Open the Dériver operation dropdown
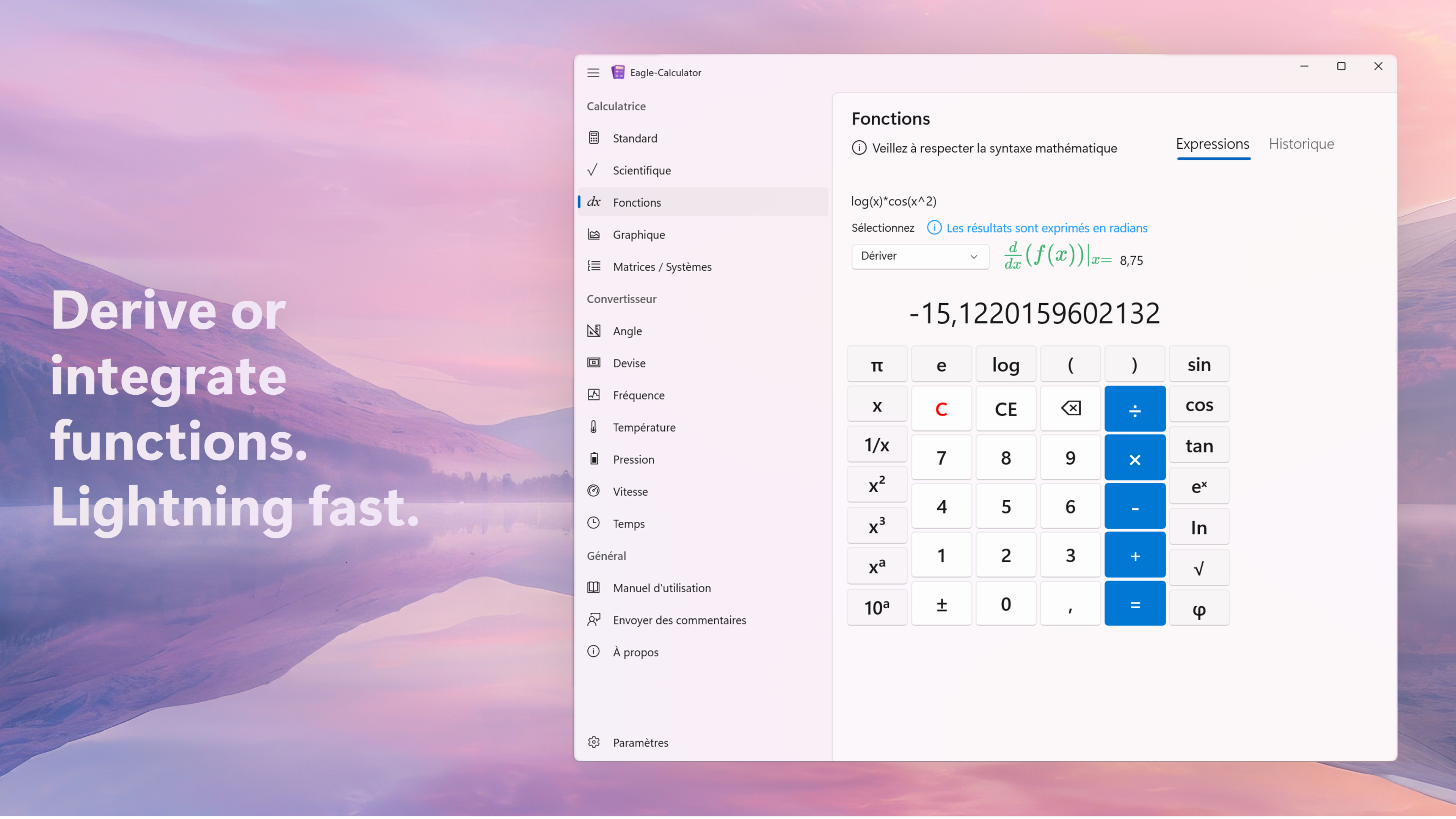The width and height of the screenshot is (1456, 819). 920,256
